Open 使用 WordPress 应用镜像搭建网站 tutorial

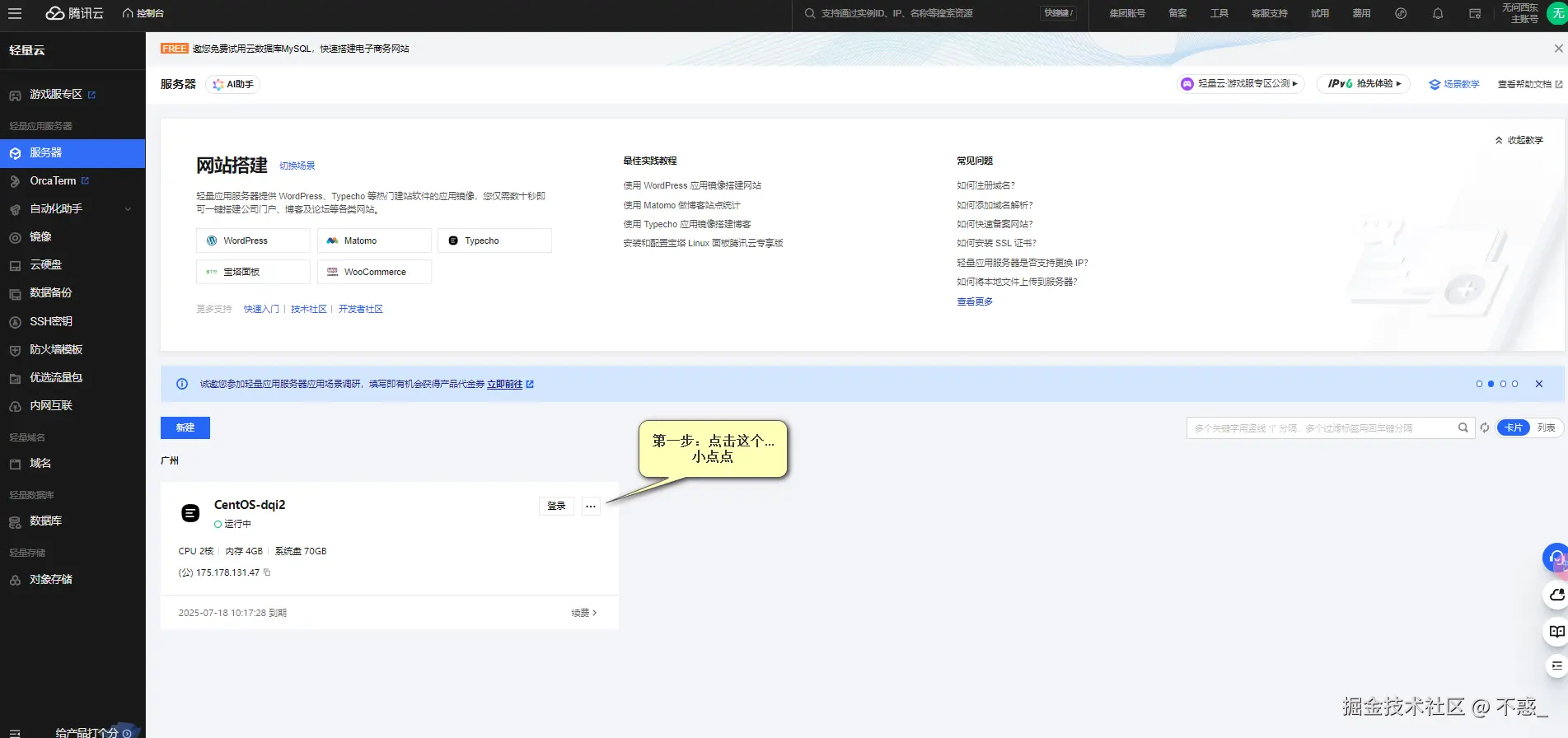pyautogui.click(x=692, y=186)
